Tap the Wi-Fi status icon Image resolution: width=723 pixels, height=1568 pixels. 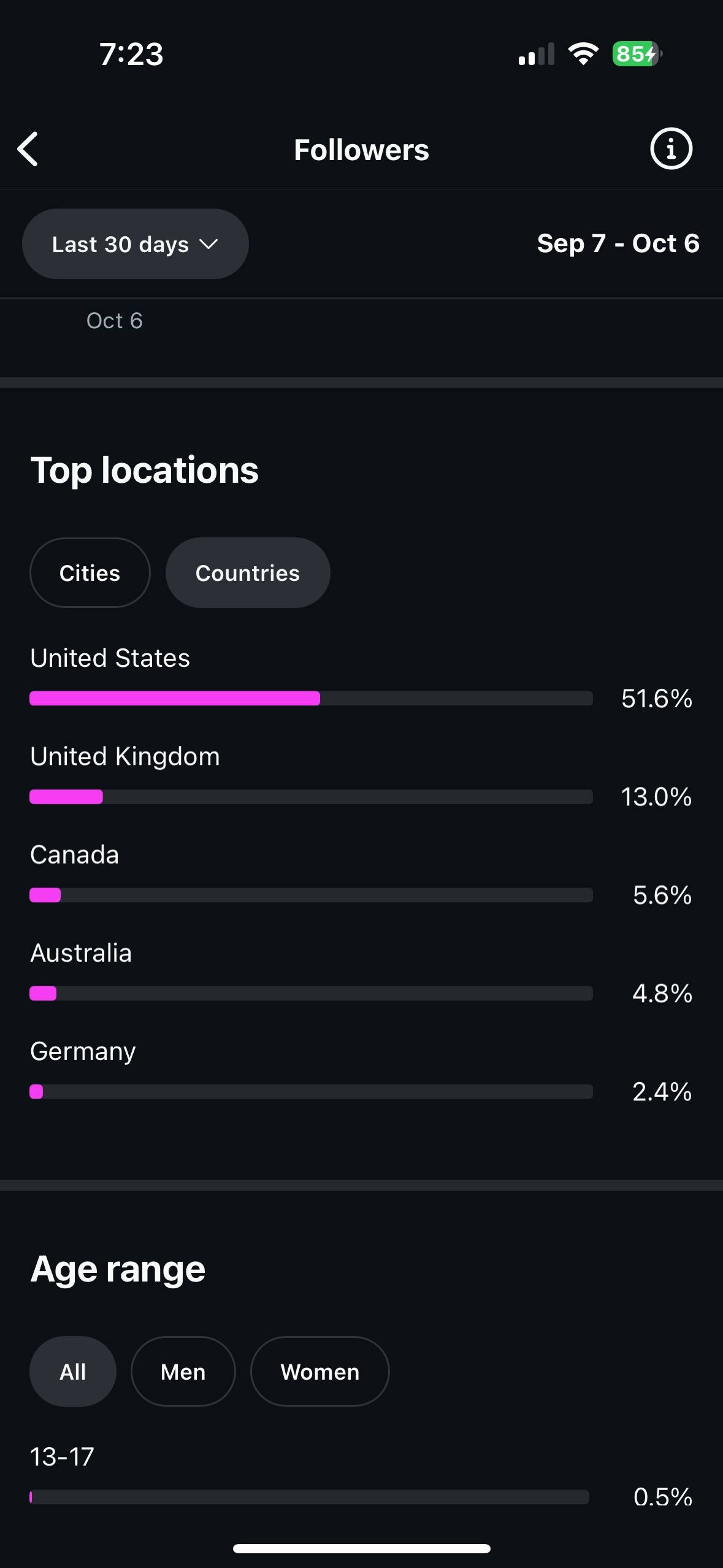[583, 54]
